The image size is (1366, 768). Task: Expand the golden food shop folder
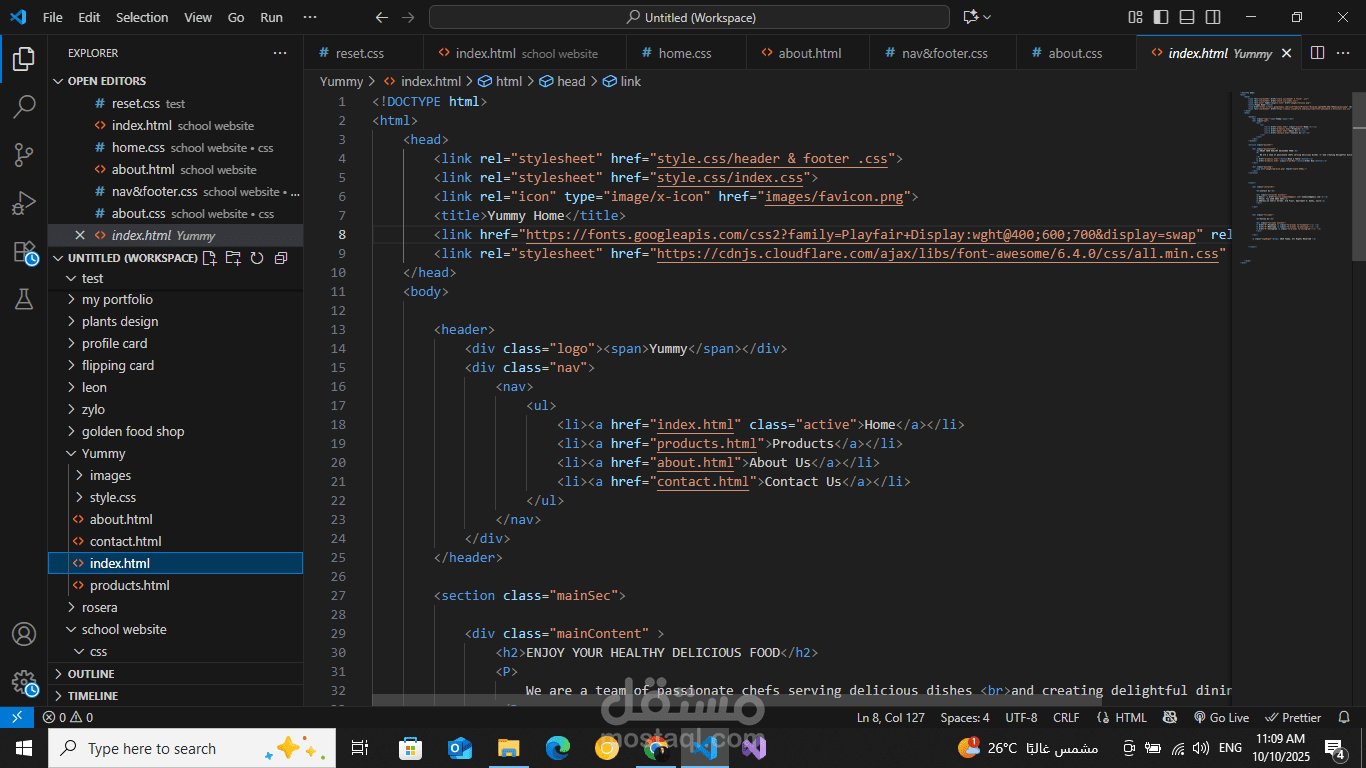133,431
